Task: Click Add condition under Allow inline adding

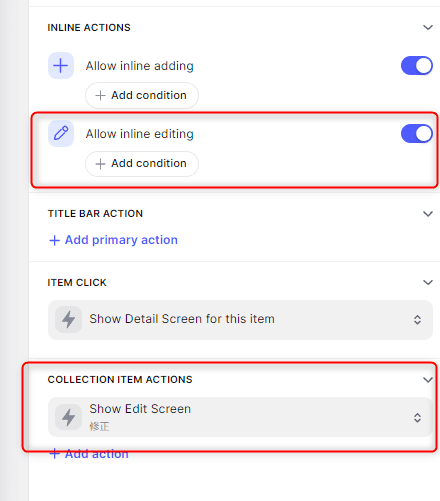Action: click(x=142, y=95)
